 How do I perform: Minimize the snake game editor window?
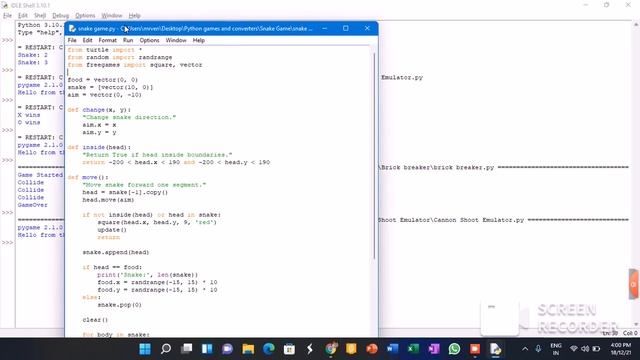click(x=324, y=29)
